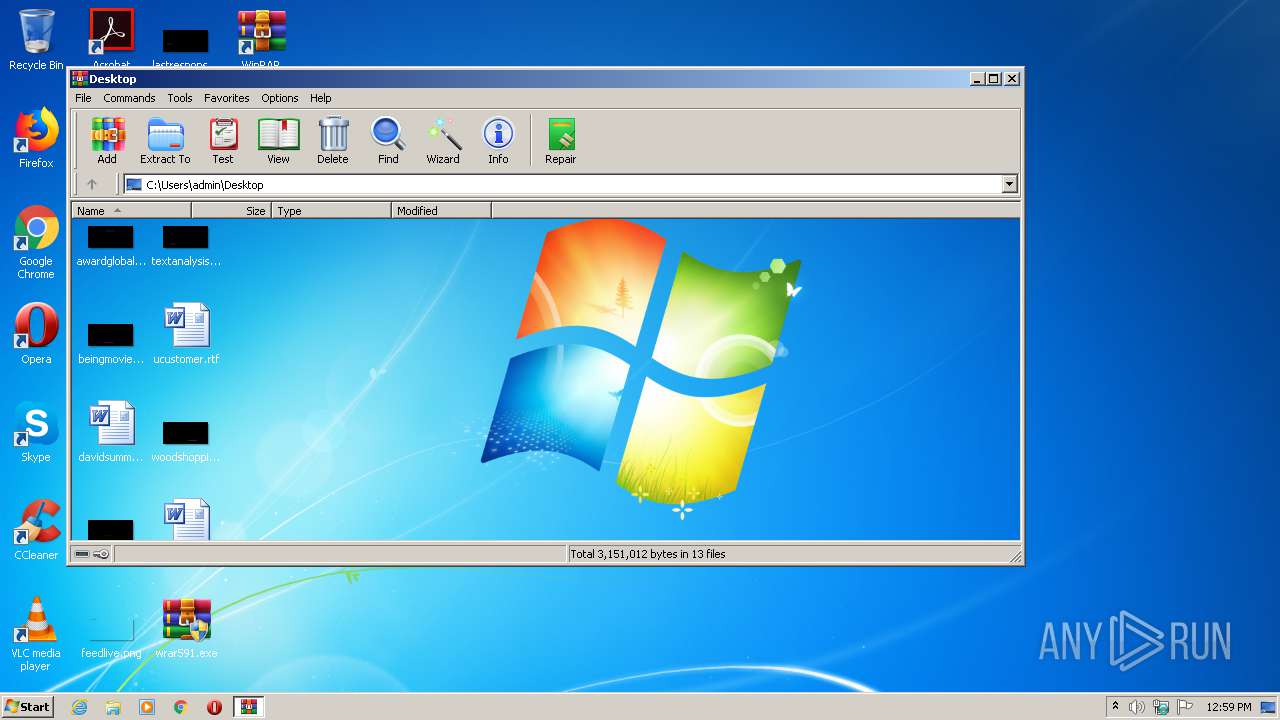Click the Start button

point(27,707)
